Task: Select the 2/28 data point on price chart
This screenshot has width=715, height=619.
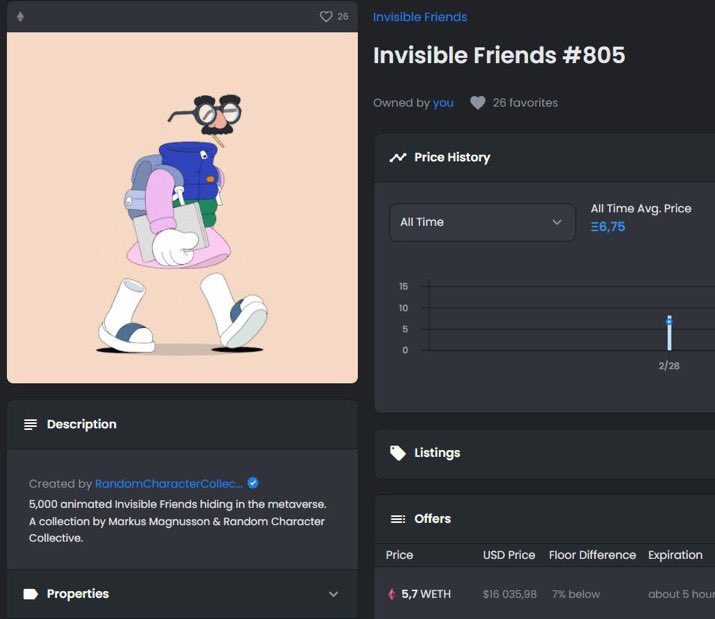Action: [x=669, y=321]
